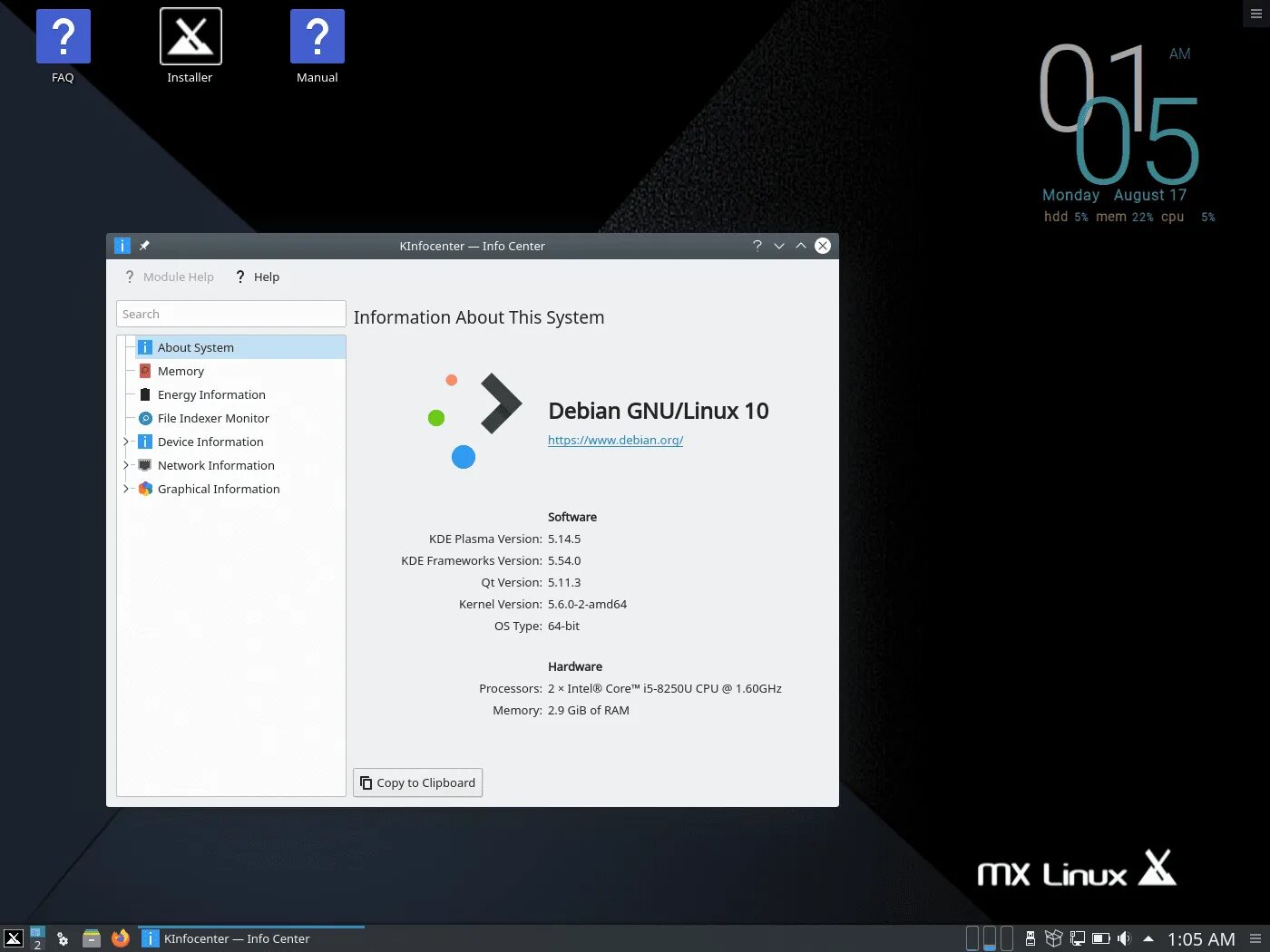
Task: Click the KInfocenter title bar app icon
Action: pos(122,246)
